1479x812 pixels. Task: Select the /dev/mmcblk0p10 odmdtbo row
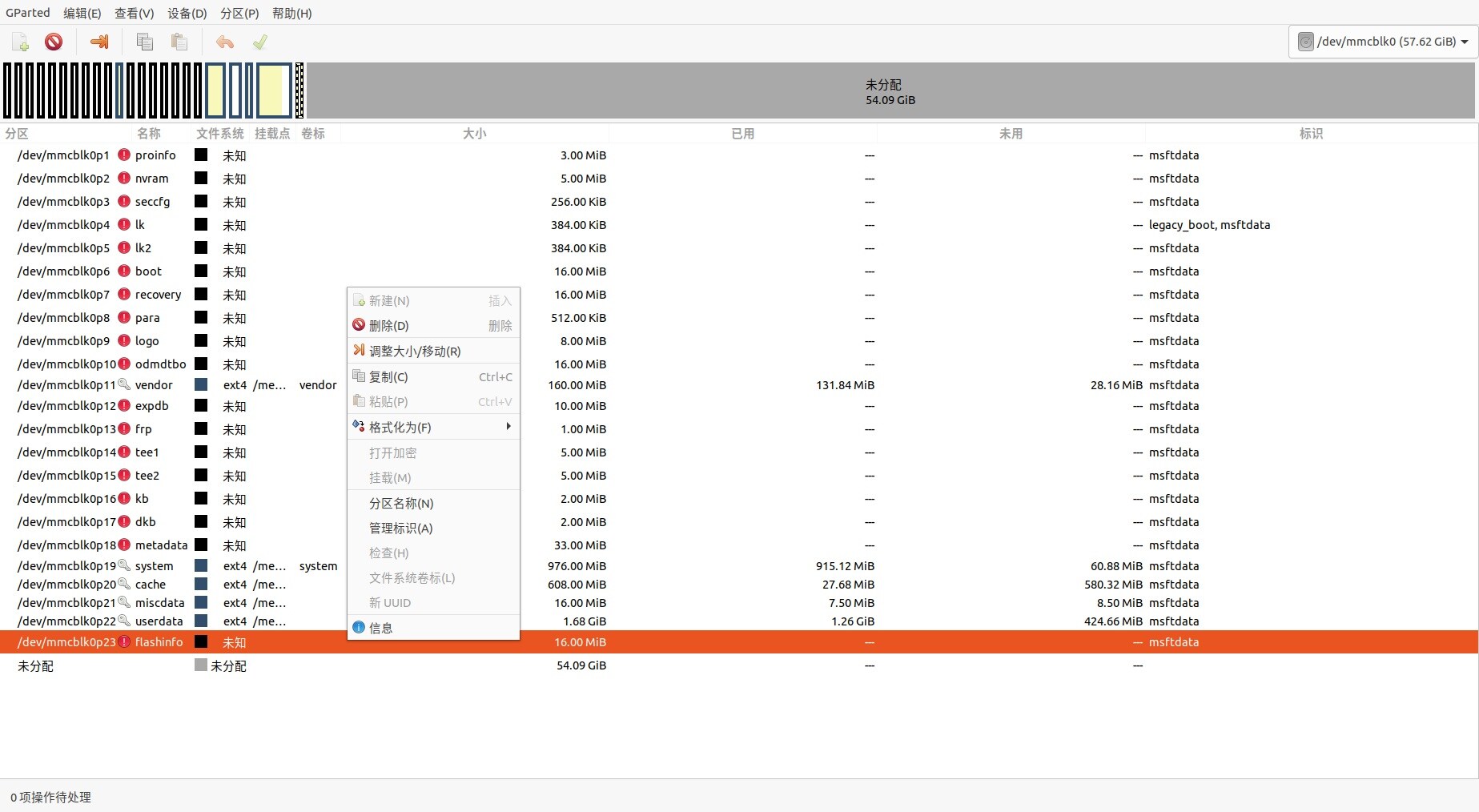739,364
